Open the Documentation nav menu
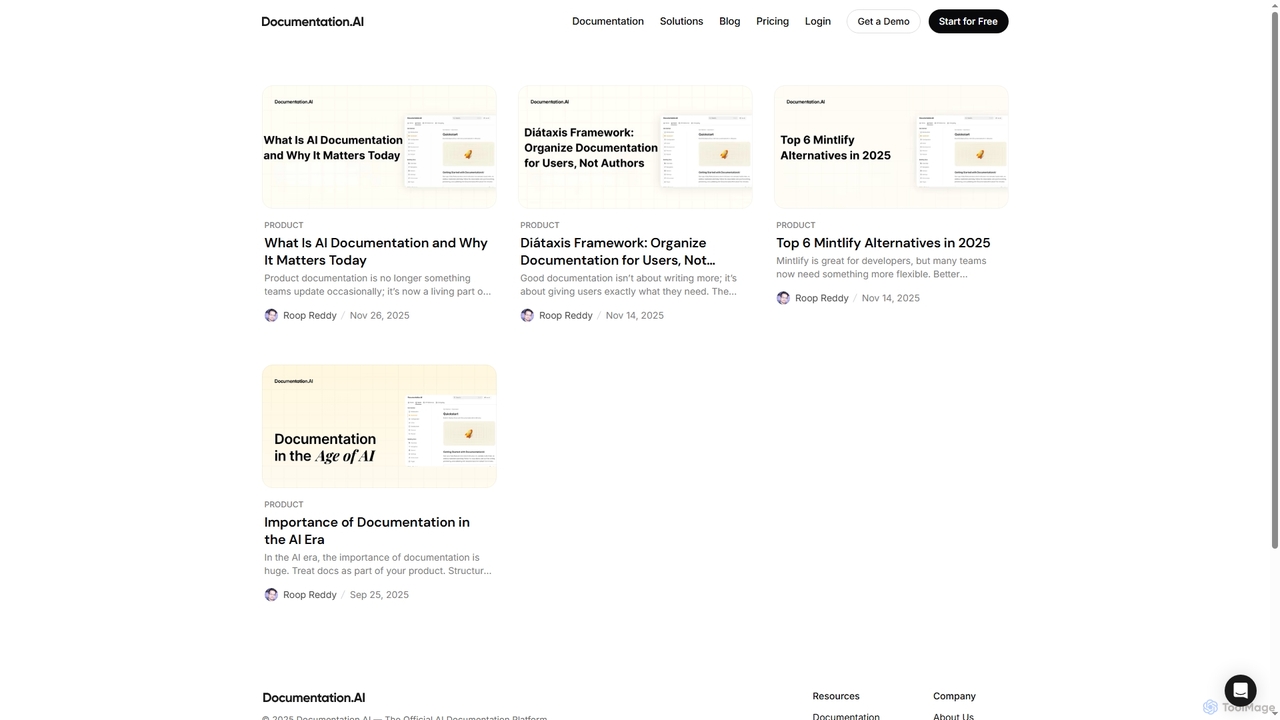This screenshot has height=720, width=1280. pos(608,21)
